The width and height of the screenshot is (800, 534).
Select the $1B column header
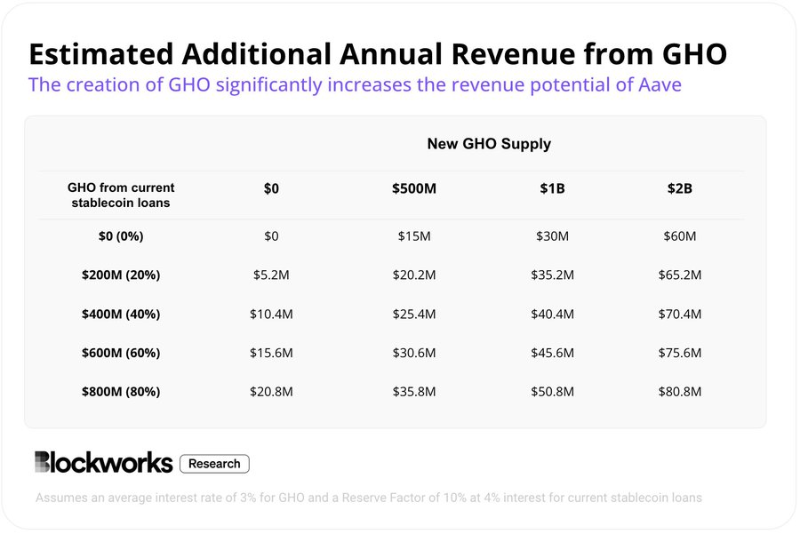pos(551,187)
